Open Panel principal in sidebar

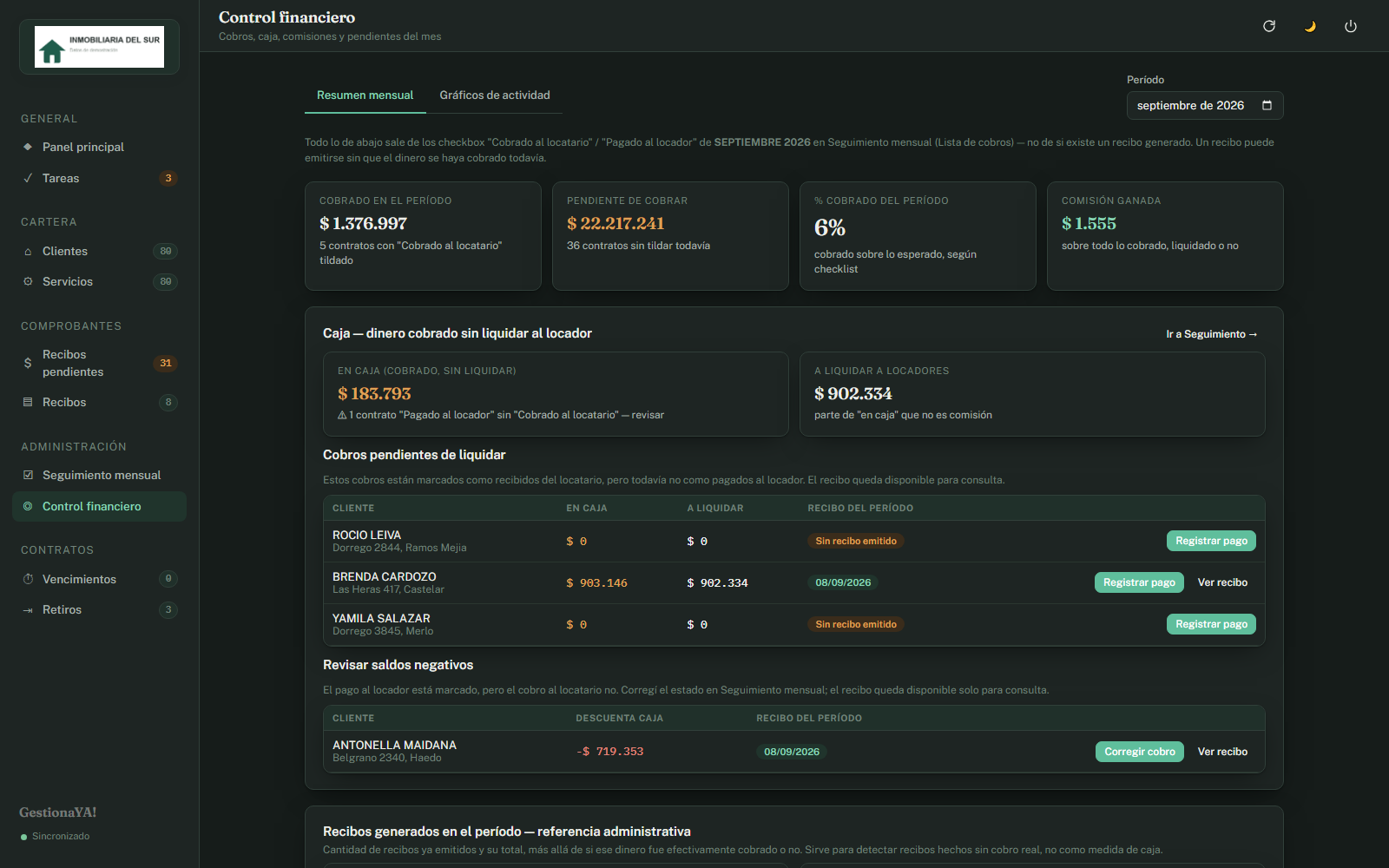click(99, 147)
